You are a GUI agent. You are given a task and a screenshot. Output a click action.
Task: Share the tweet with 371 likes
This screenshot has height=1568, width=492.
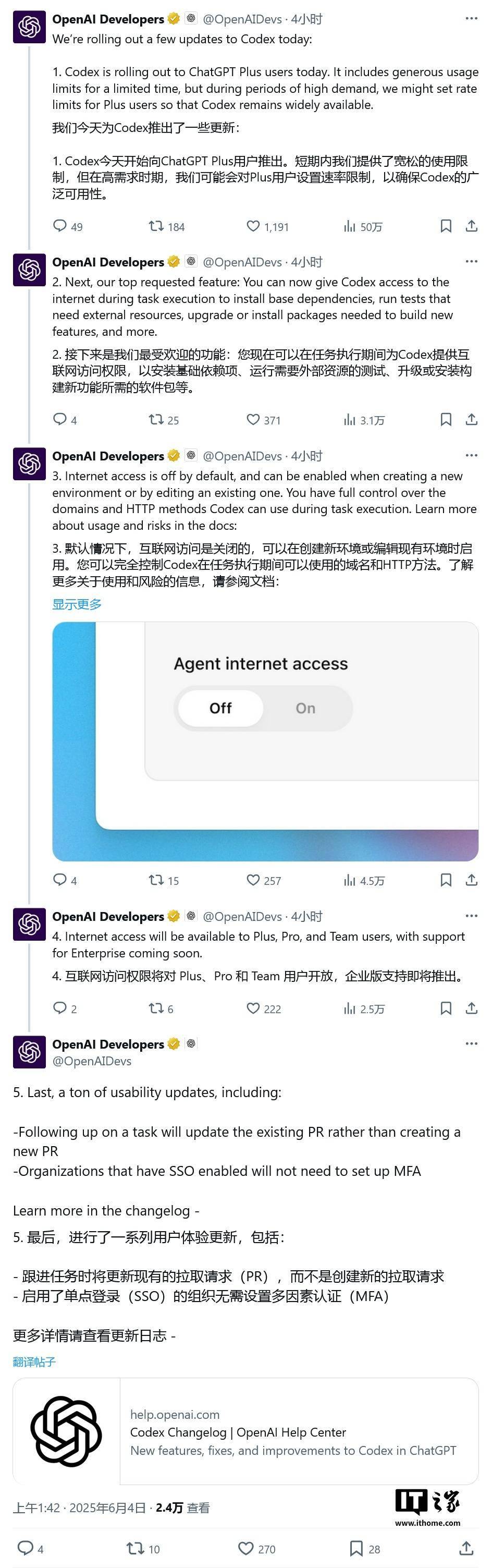(471, 420)
